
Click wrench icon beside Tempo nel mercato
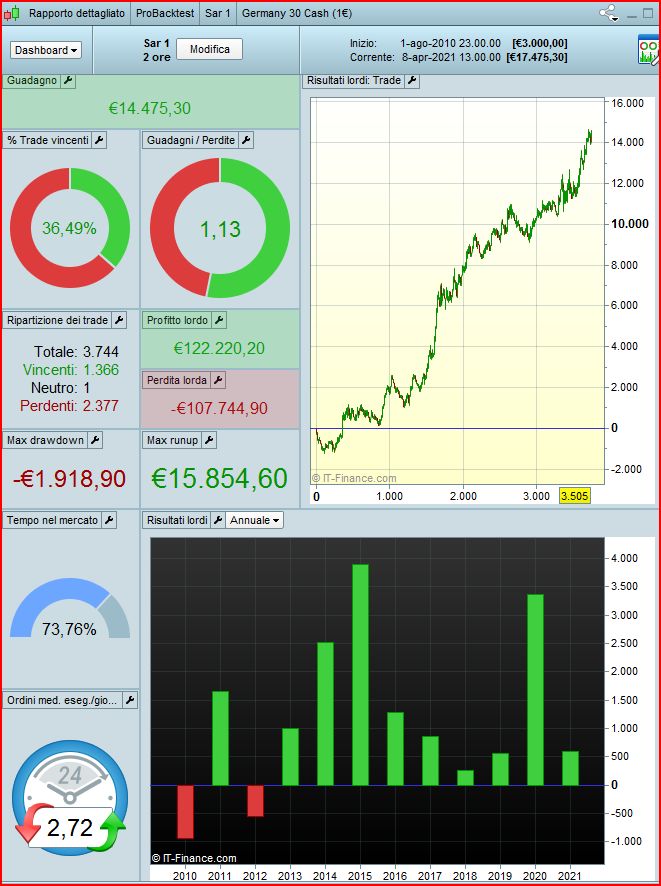pos(109,520)
